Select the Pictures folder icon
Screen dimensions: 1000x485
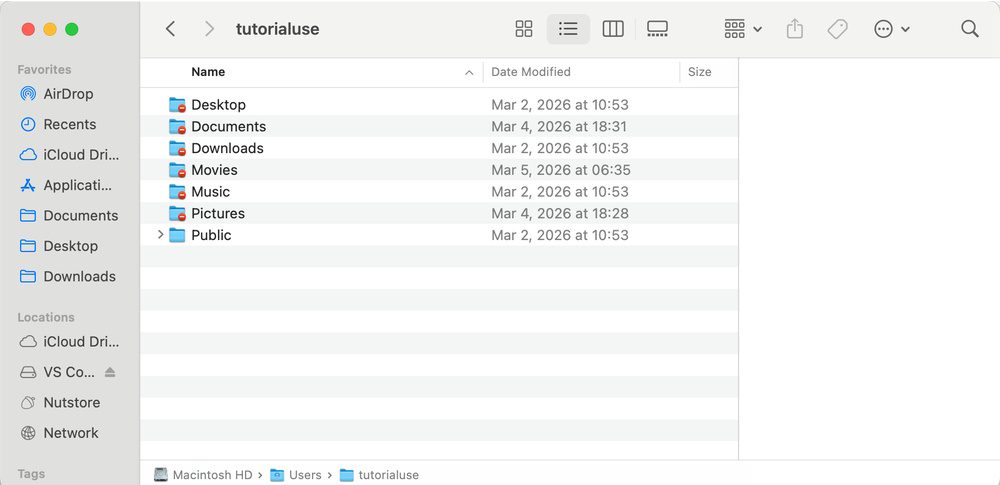pos(178,213)
